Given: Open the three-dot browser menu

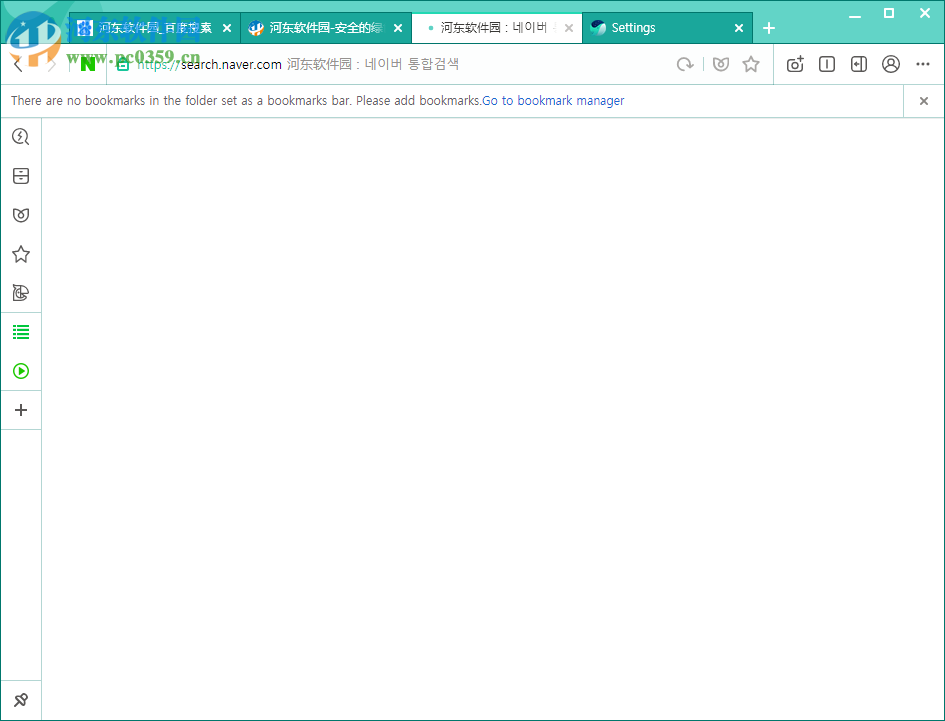Looking at the screenshot, I should [x=923, y=64].
